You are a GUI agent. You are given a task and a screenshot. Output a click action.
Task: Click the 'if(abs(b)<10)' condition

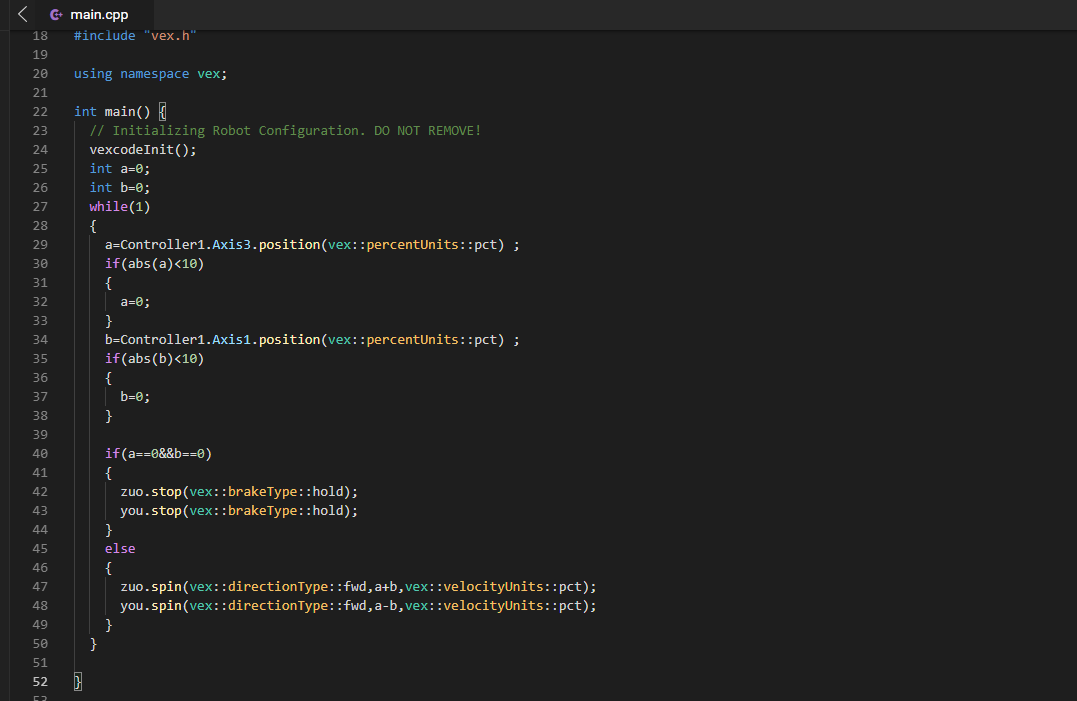tap(155, 358)
